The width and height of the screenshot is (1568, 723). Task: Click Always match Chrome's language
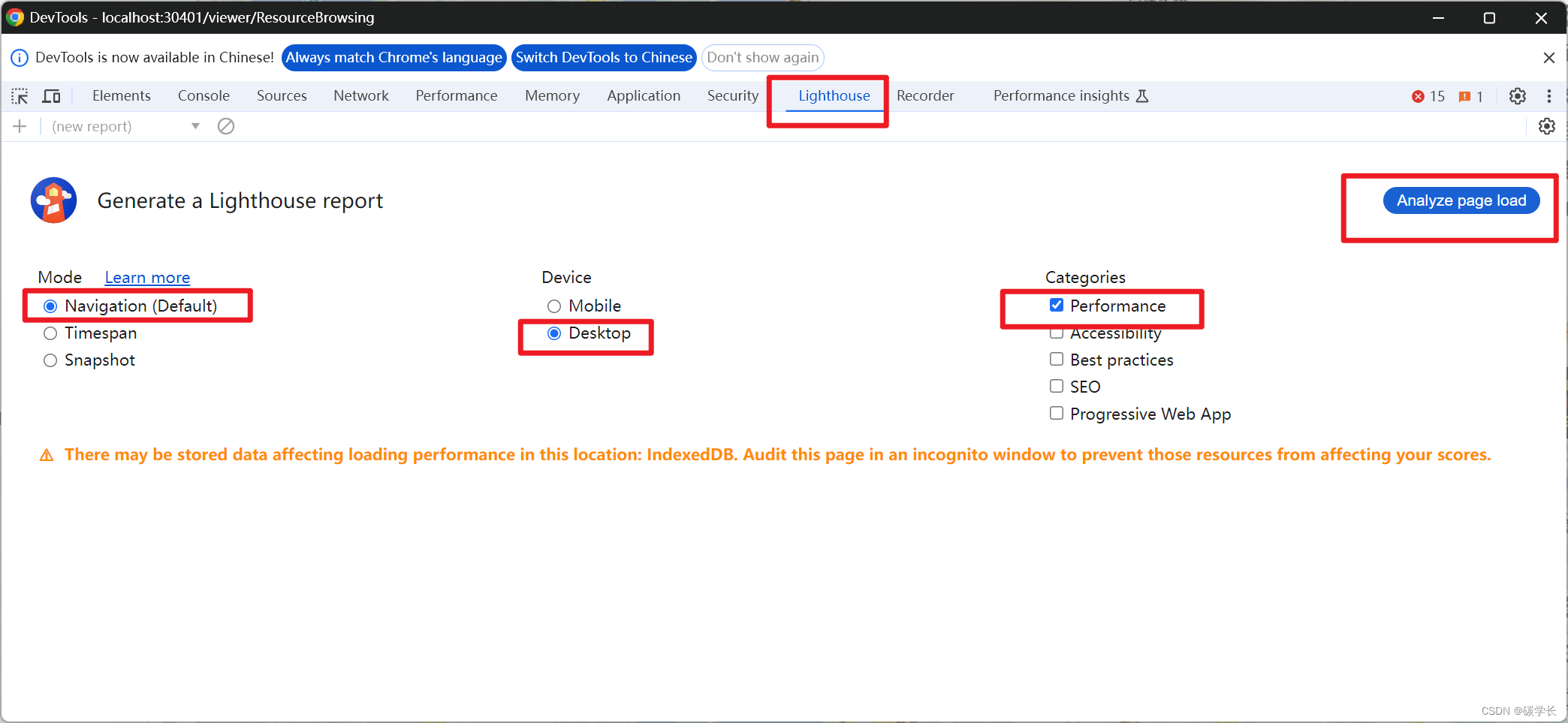(394, 58)
